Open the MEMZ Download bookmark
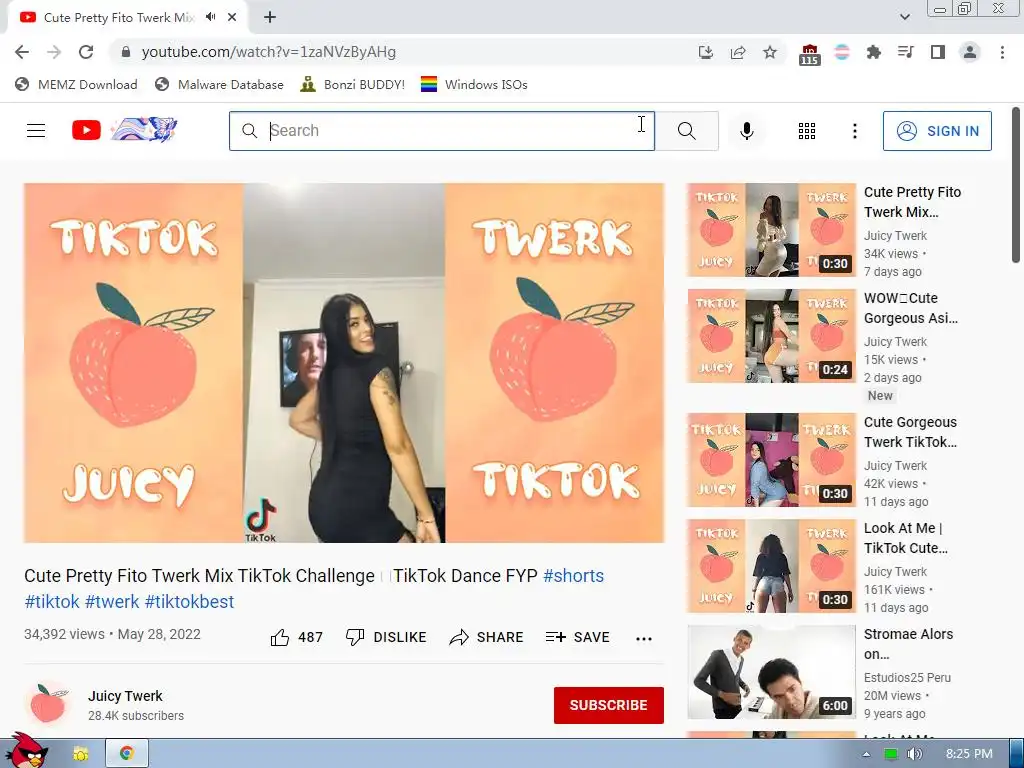This screenshot has width=1024, height=768. point(76,84)
